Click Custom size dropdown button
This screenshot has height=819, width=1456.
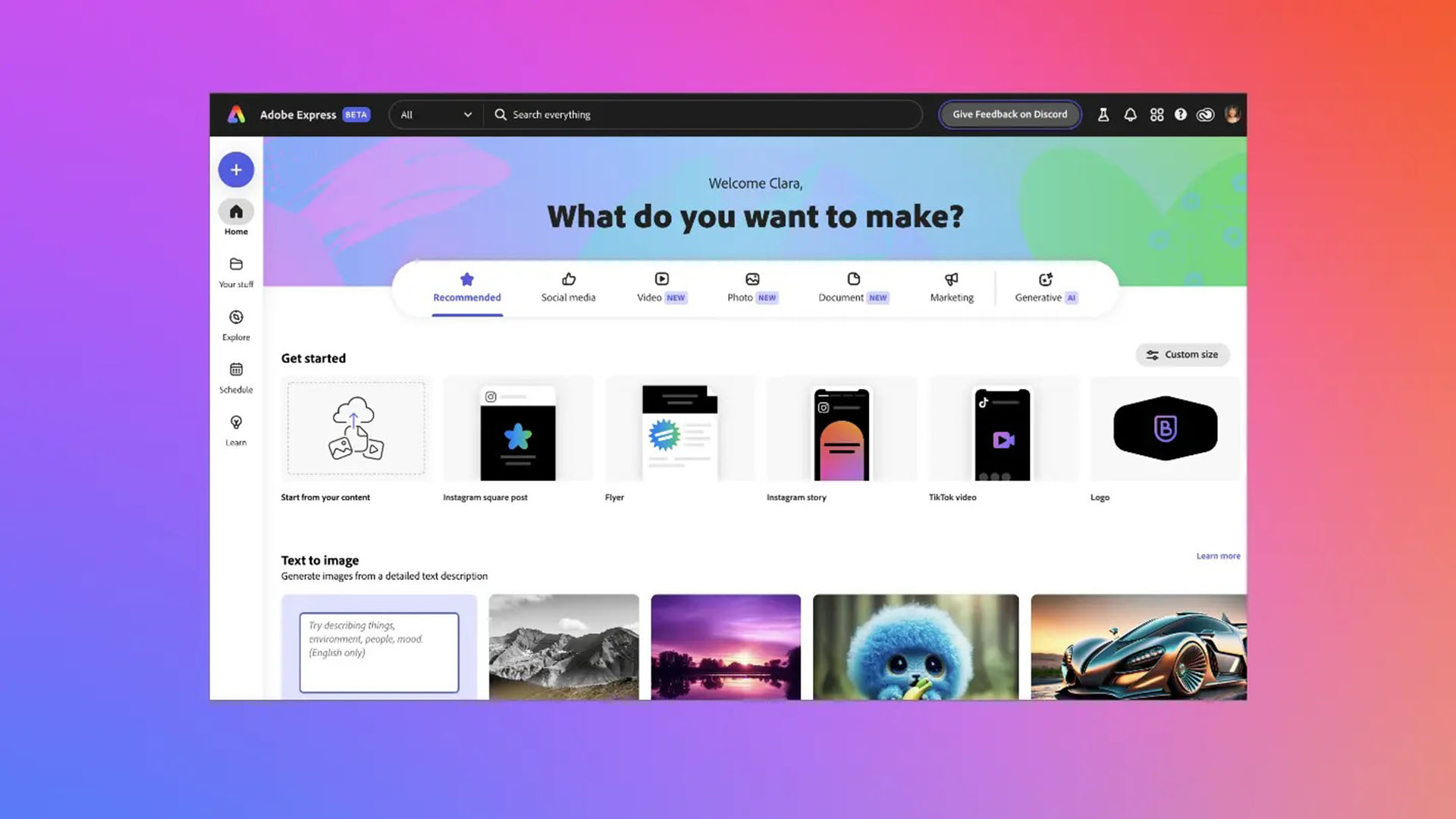click(1183, 354)
